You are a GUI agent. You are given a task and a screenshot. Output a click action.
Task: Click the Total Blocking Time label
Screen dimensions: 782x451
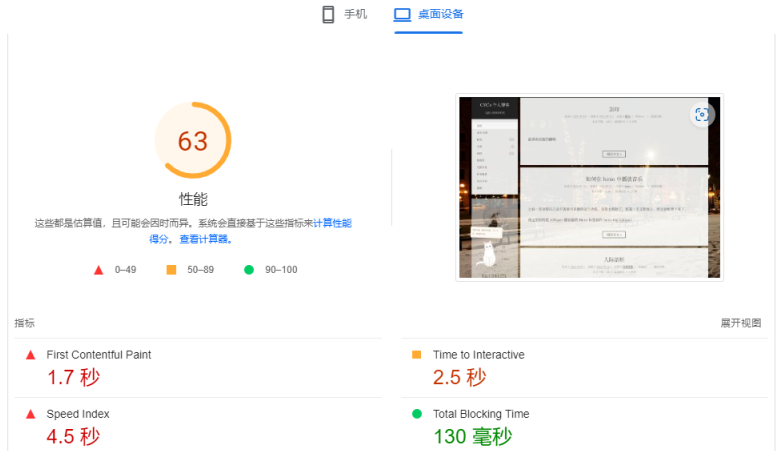point(481,414)
